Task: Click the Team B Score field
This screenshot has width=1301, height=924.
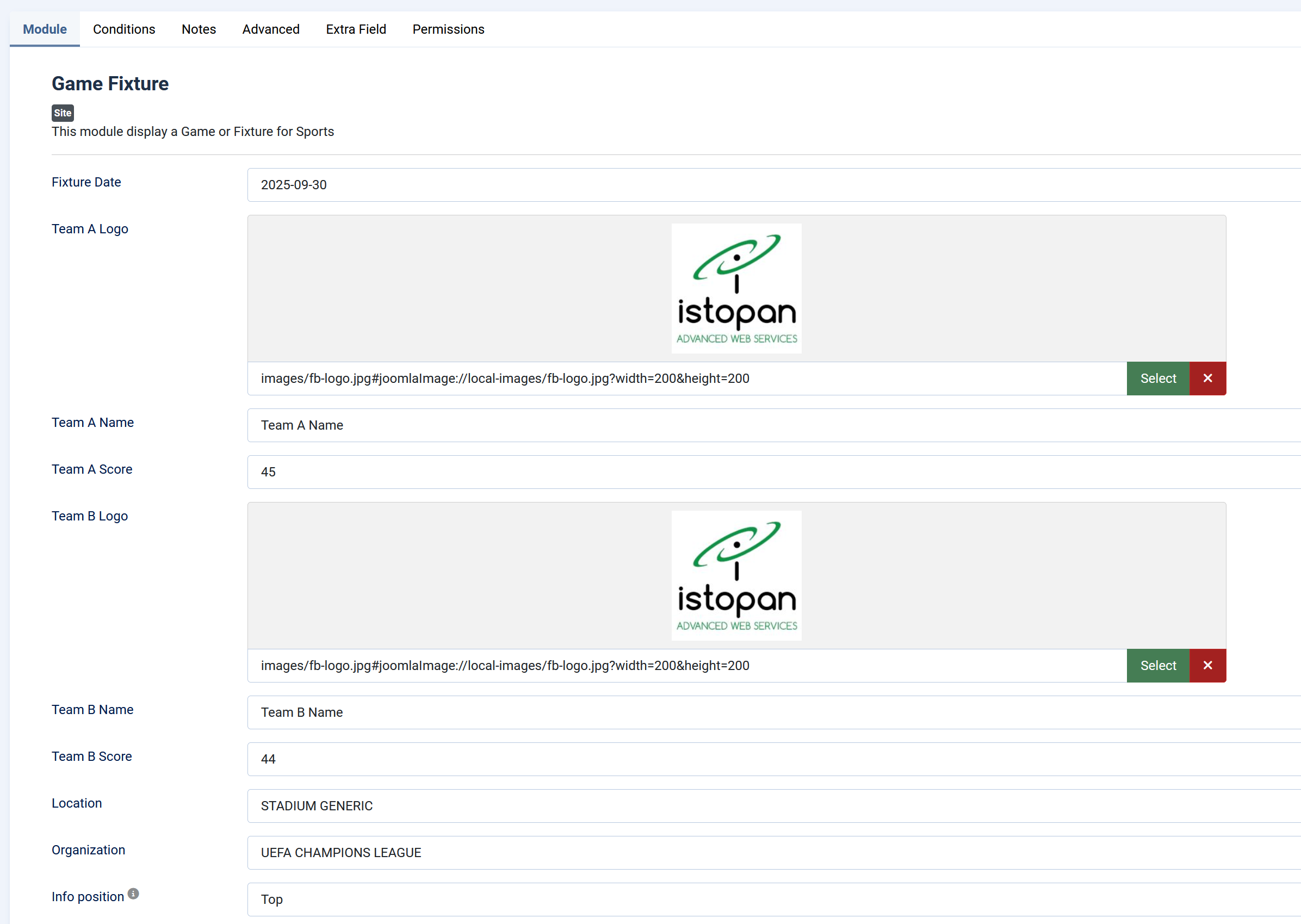Action: coord(773,759)
